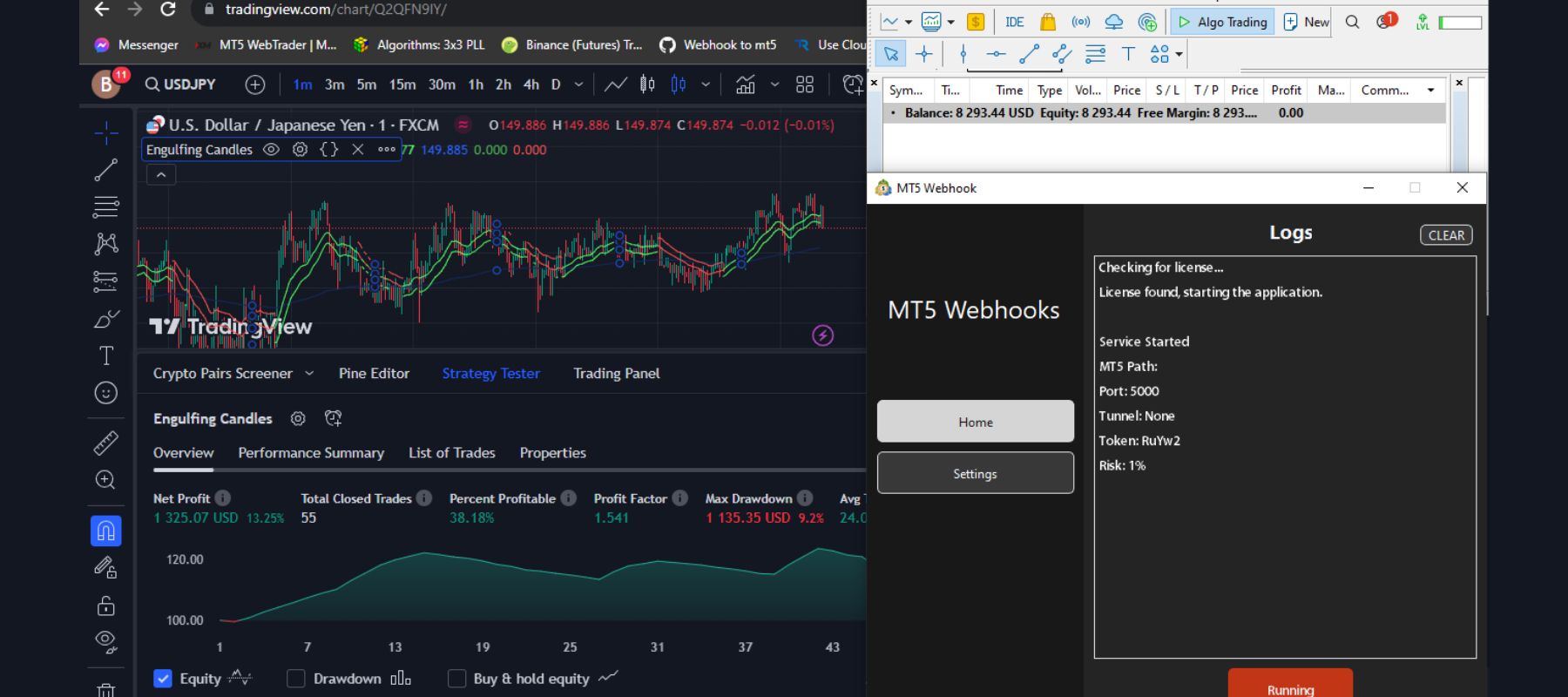This screenshot has width=1568, height=697.
Task: Switch to the List of Trades tab
Action: (x=451, y=453)
